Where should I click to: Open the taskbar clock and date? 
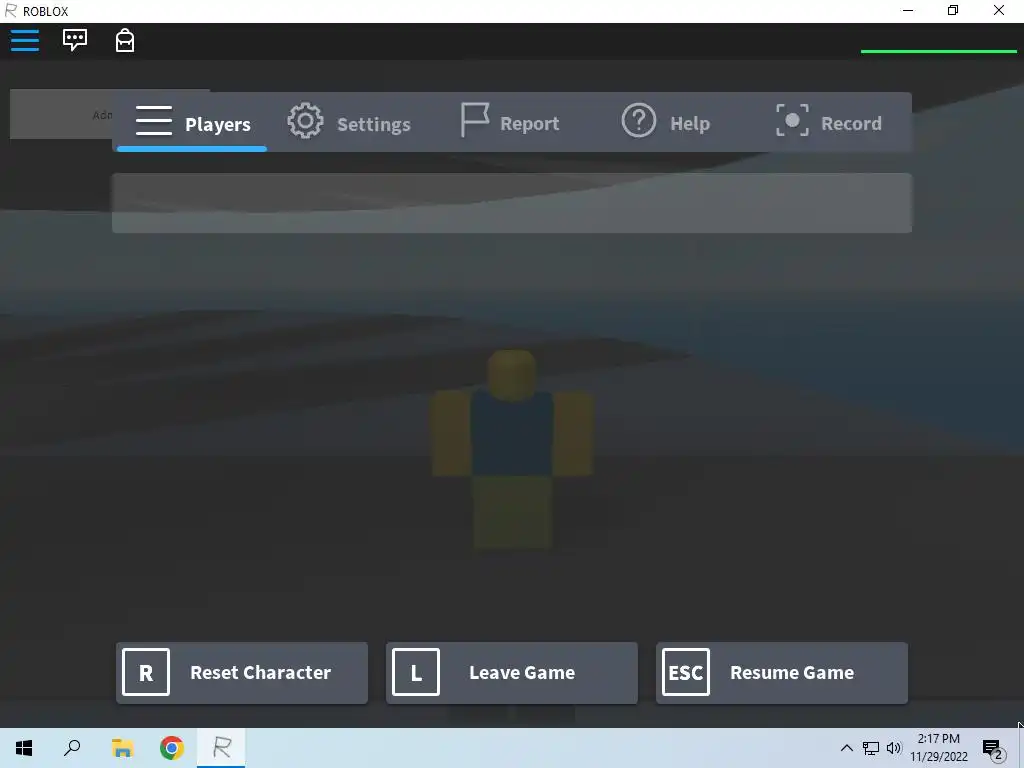click(x=939, y=748)
